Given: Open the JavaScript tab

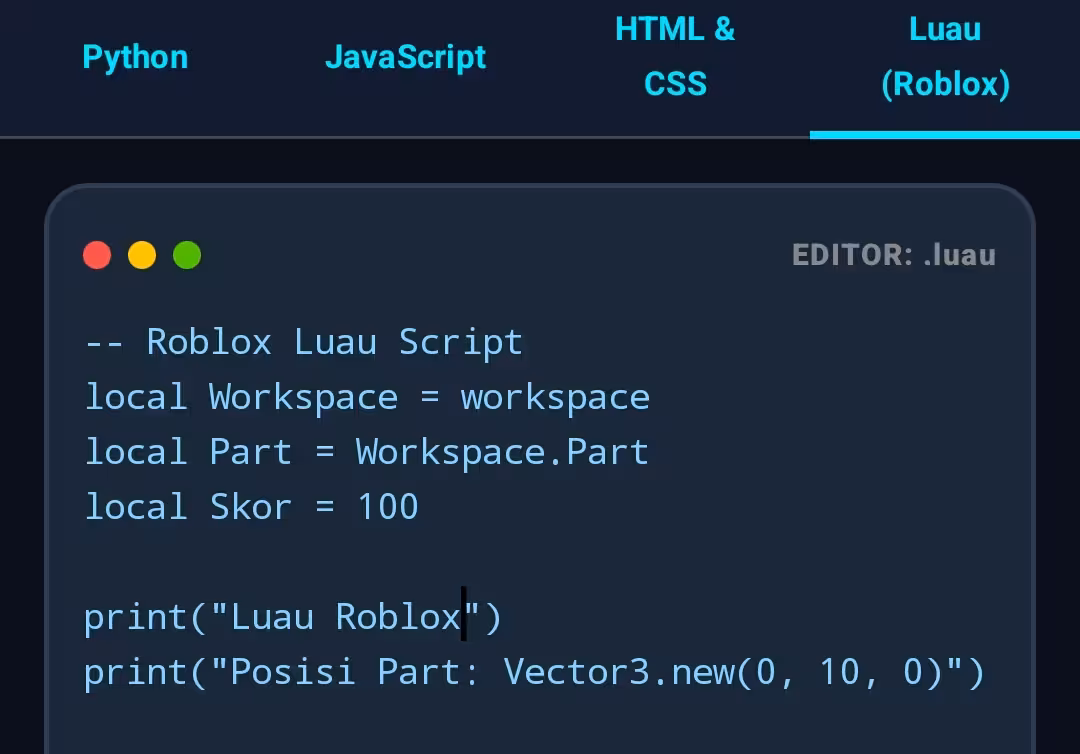Looking at the screenshot, I should (x=405, y=57).
